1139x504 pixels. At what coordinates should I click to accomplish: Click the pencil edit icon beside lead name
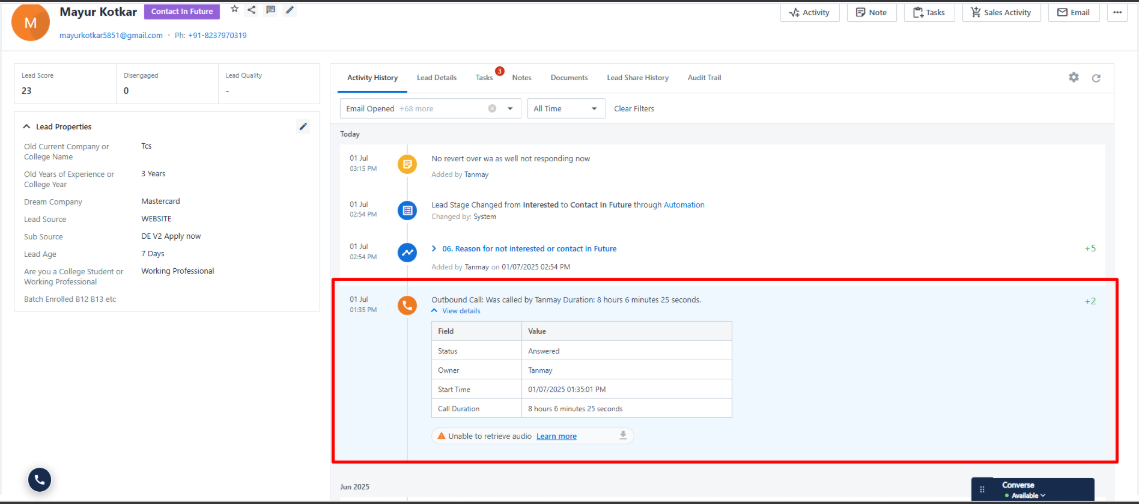coord(290,9)
